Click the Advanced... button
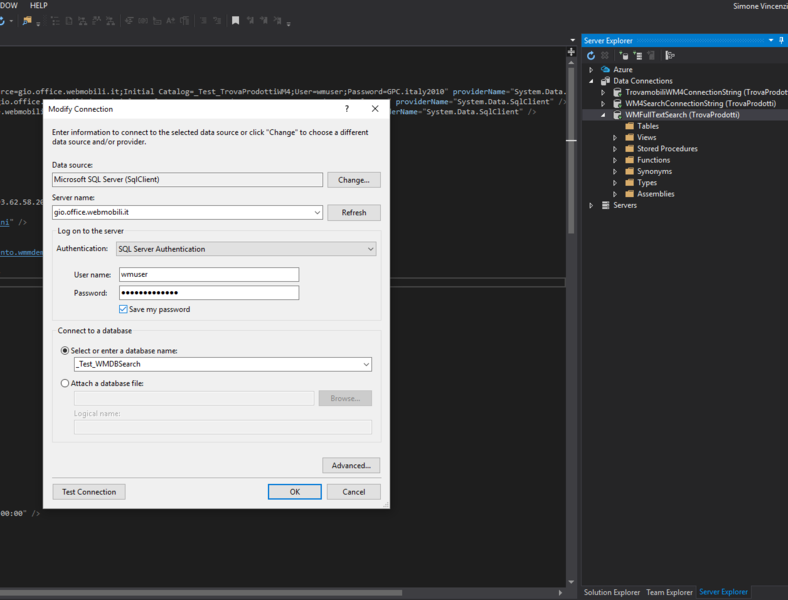Viewport: 788px width, 600px height. [x=351, y=466]
